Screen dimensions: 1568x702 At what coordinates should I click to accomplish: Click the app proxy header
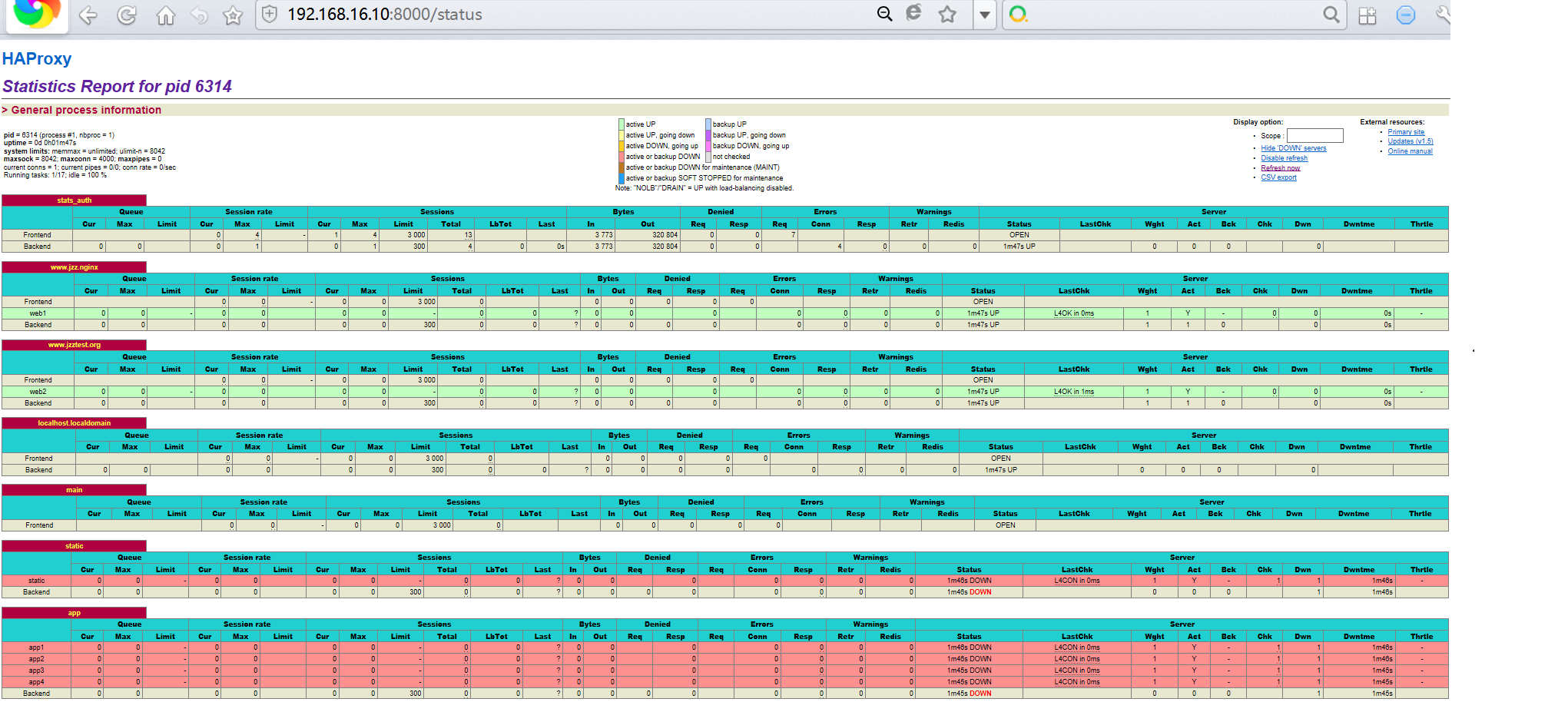click(x=74, y=613)
